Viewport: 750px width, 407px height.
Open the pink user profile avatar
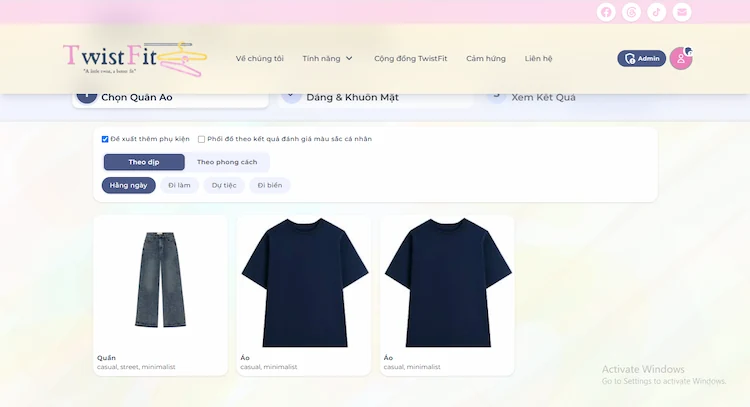coord(681,58)
